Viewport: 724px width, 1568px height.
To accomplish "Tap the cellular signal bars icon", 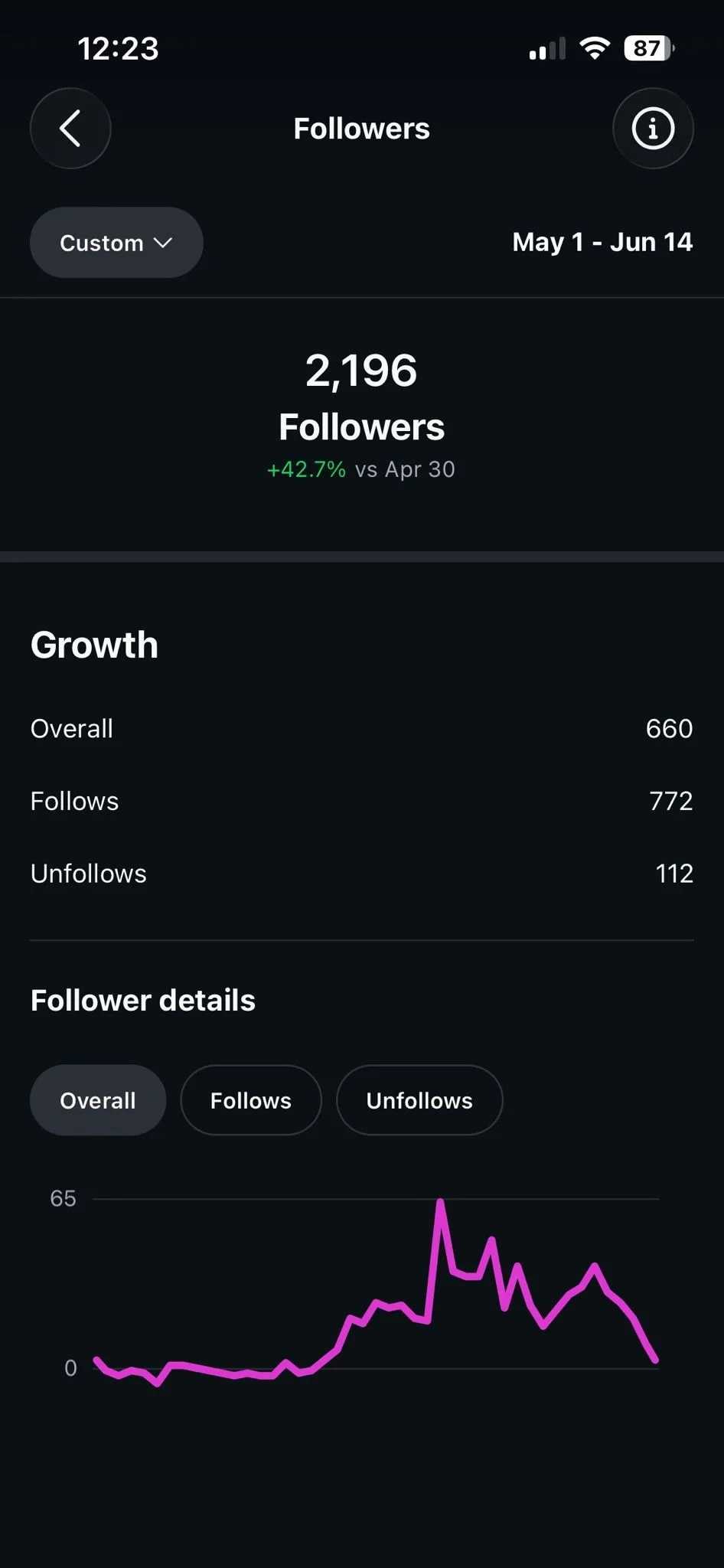I will [547, 48].
